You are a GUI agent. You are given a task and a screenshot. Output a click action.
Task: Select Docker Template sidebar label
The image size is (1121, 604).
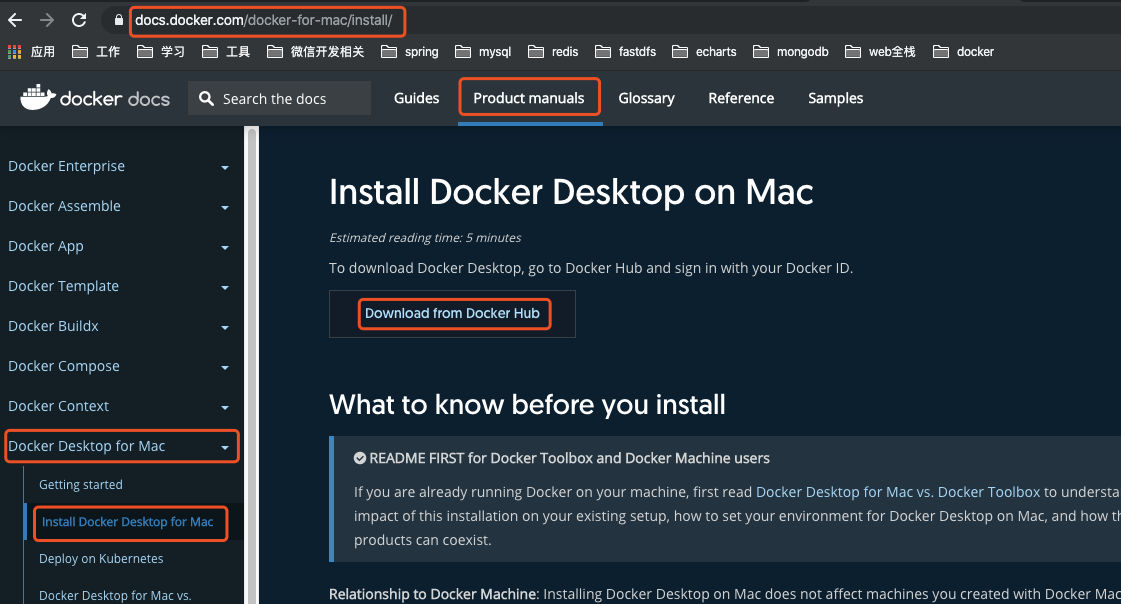(x=64, y=286)
